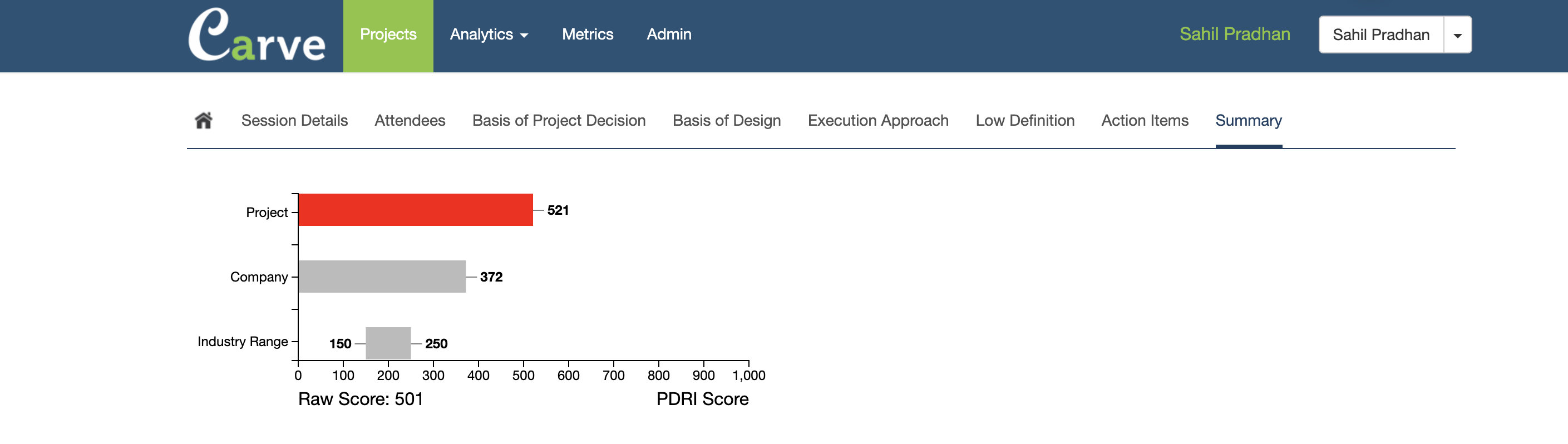Click the gray Company bar
Screen dimensions: 1568x444
click(382, 277)
